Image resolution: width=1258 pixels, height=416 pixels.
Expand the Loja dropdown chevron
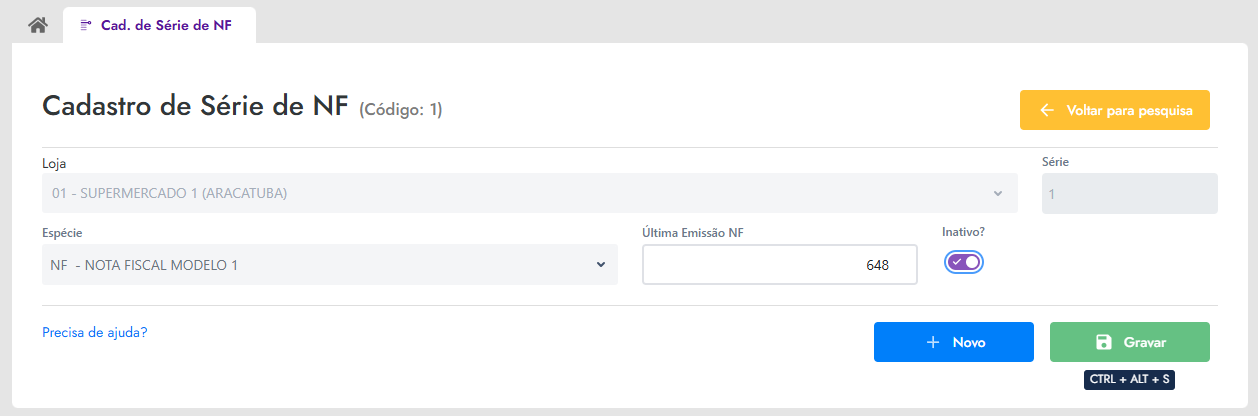coord(997,193)
